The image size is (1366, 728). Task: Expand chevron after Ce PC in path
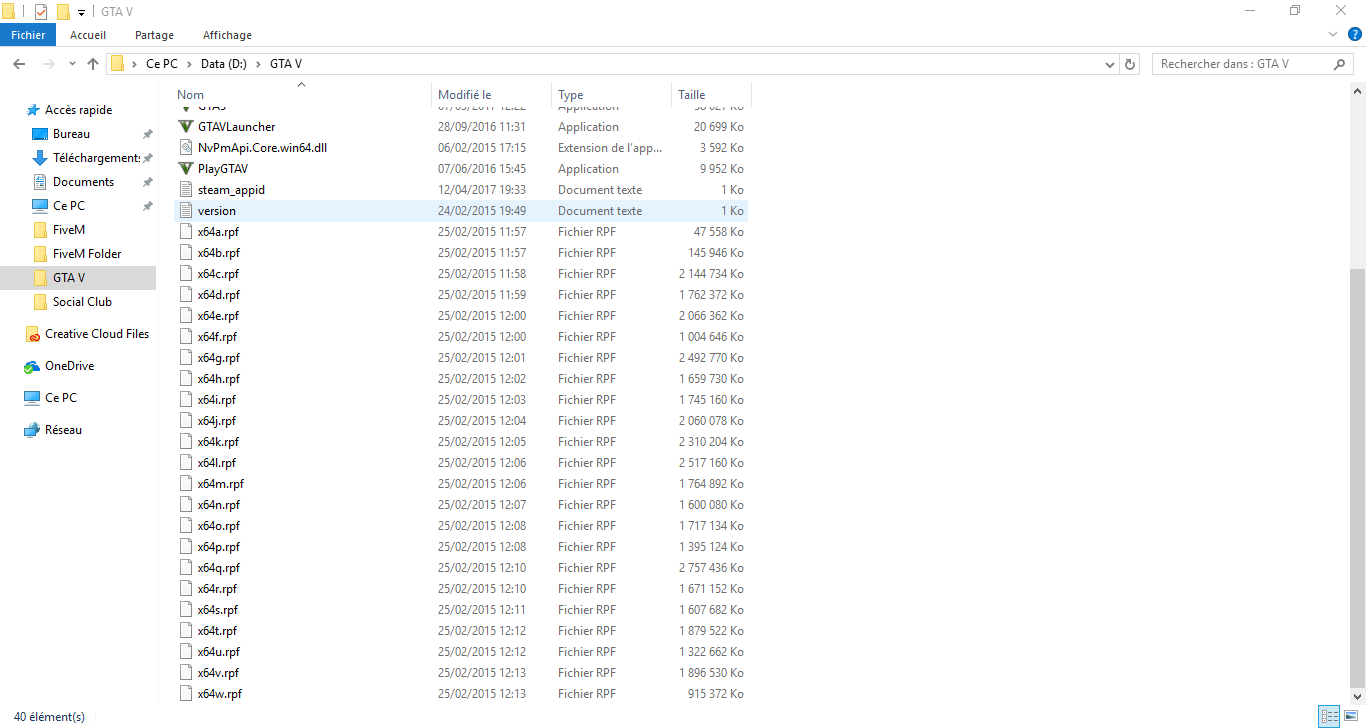point(190,64)
